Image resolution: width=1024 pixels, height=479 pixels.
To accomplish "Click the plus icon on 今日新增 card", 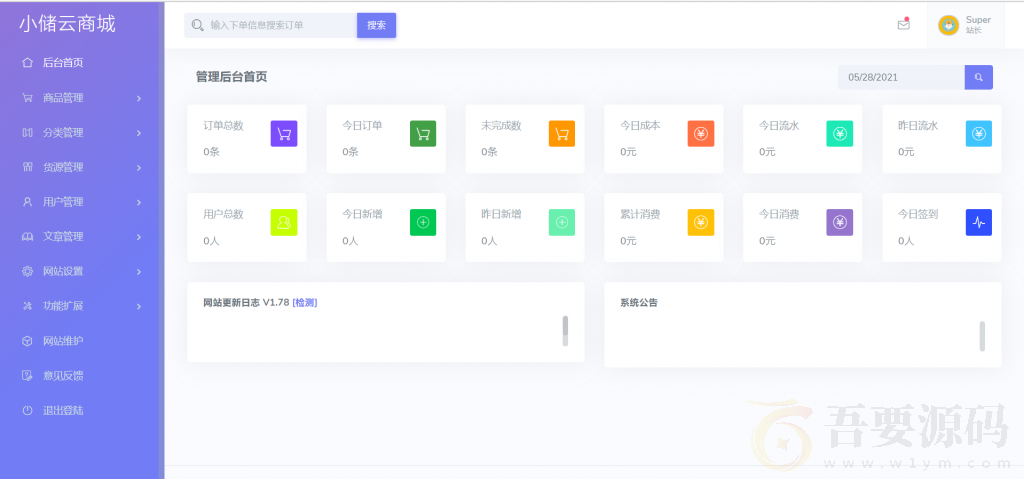I will 423,222.
